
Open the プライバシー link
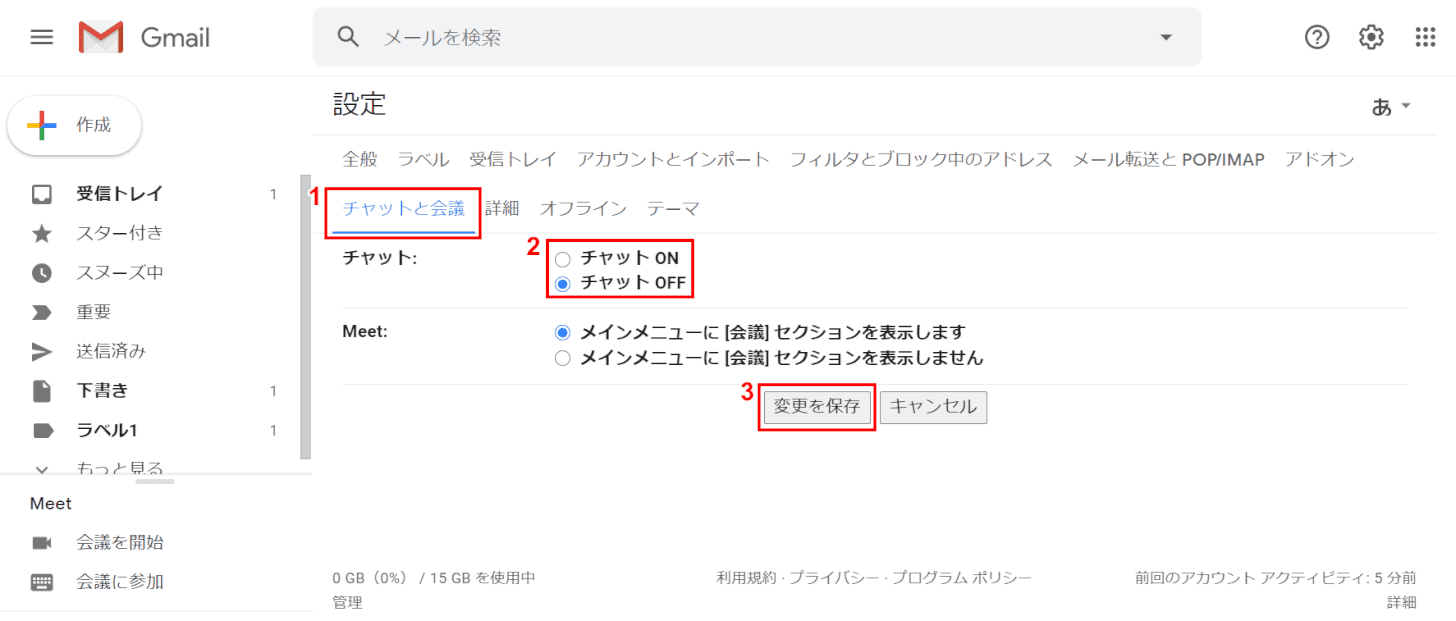(x=834, y=577)
